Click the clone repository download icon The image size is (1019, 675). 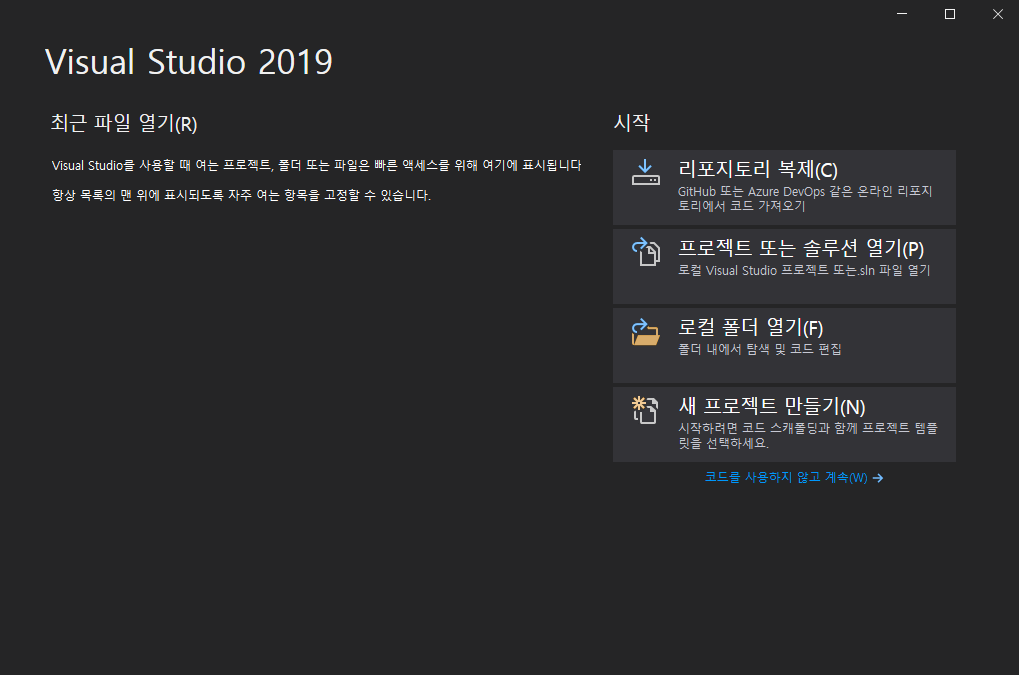point(645,173)
